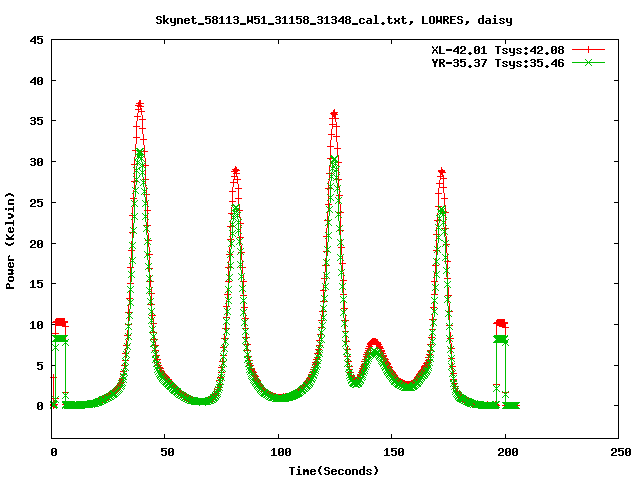Click x-axis tick label 50
640x480 pixels.
click(167, 452)
